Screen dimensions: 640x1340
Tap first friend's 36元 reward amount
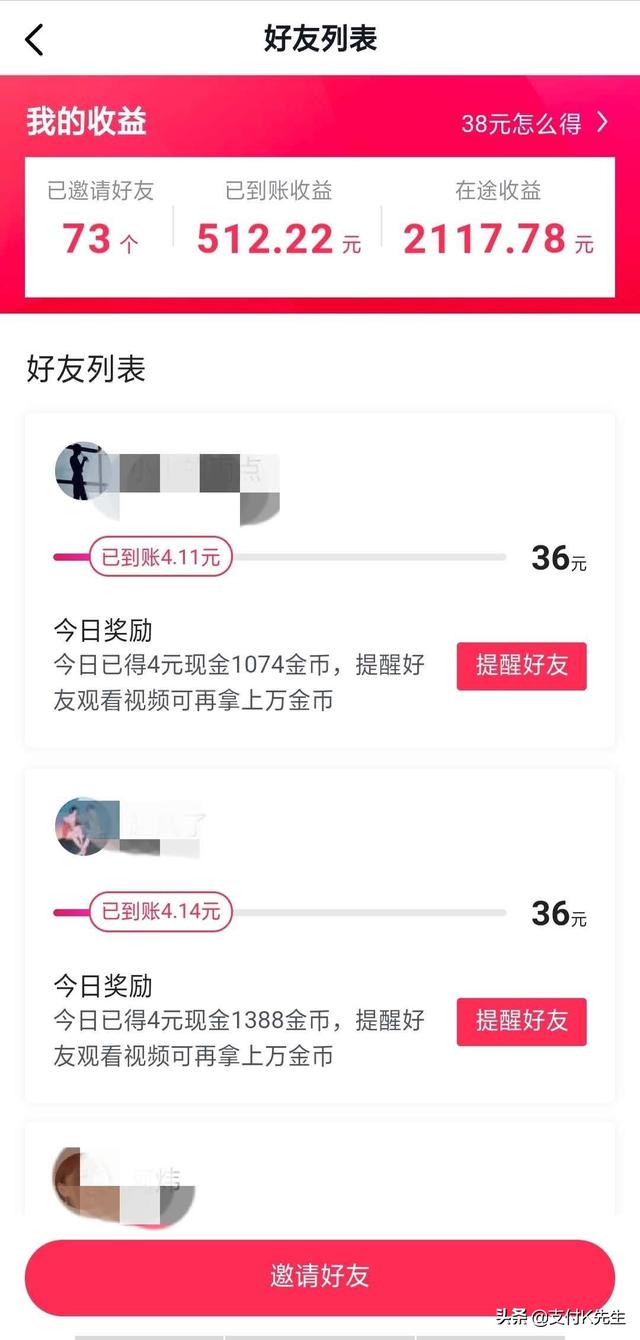point(558,558)
